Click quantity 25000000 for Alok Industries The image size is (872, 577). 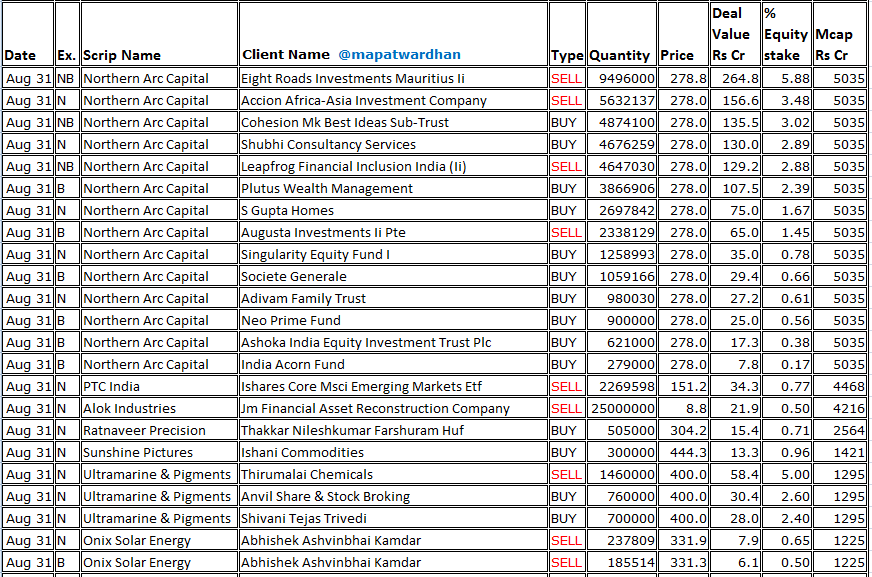622,409
